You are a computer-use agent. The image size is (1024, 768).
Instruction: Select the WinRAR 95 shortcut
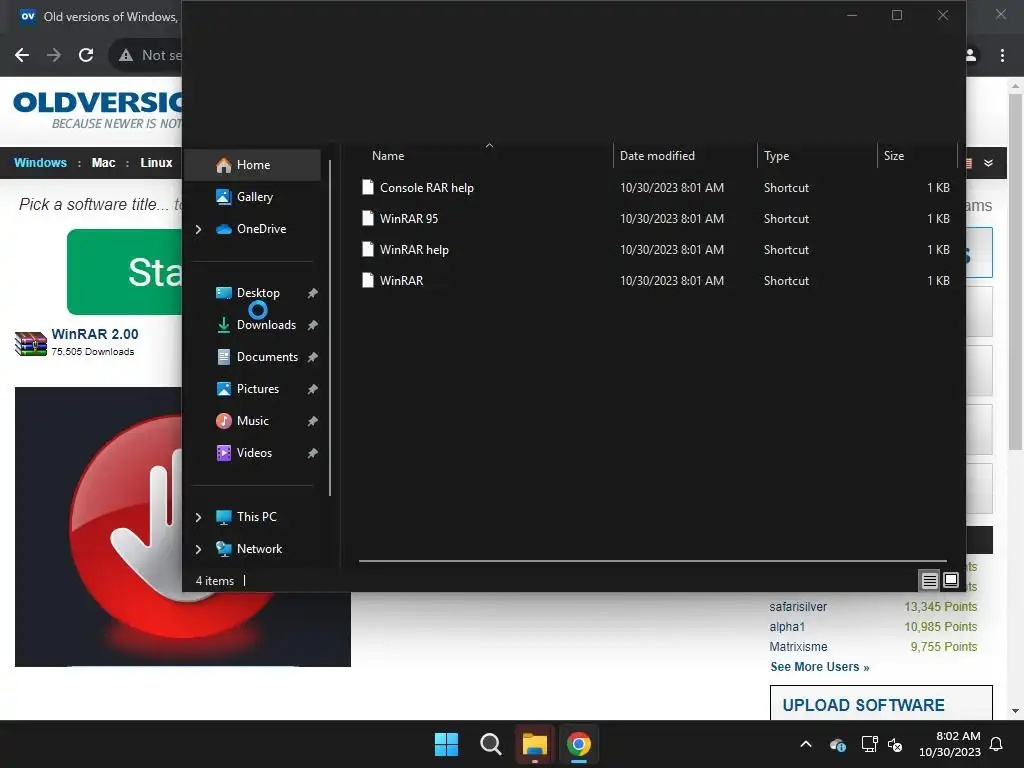656,219
